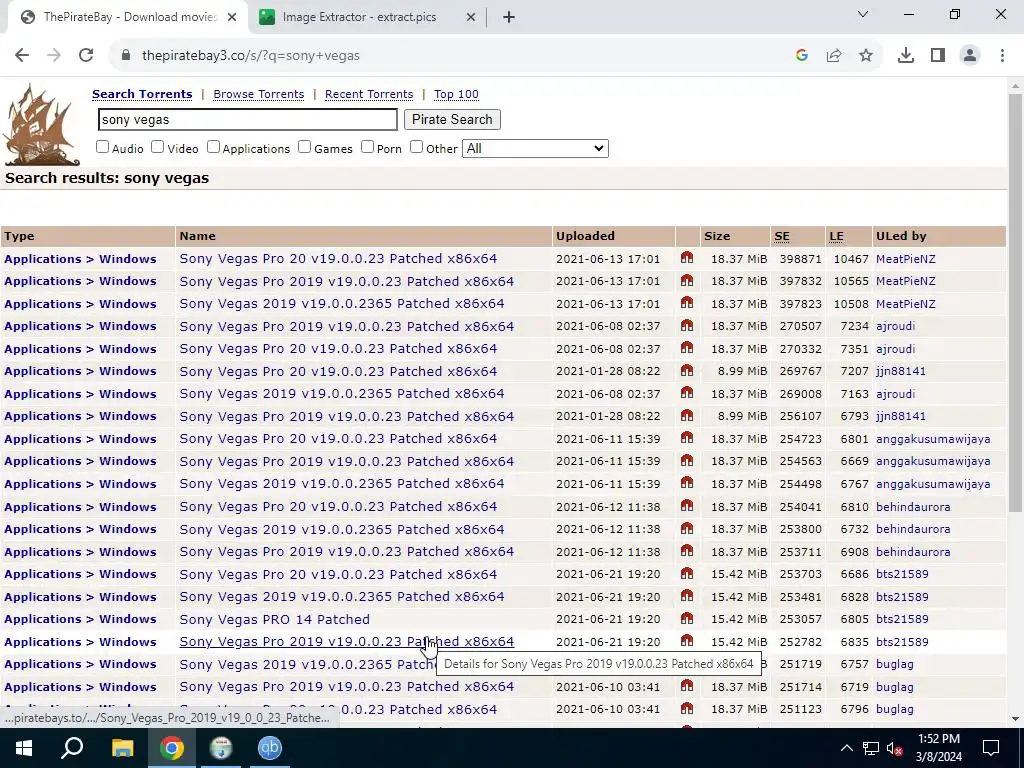Reload the current page
Image resolution: width=1024 pixels, height=768 pixels.
click(86, 56)
